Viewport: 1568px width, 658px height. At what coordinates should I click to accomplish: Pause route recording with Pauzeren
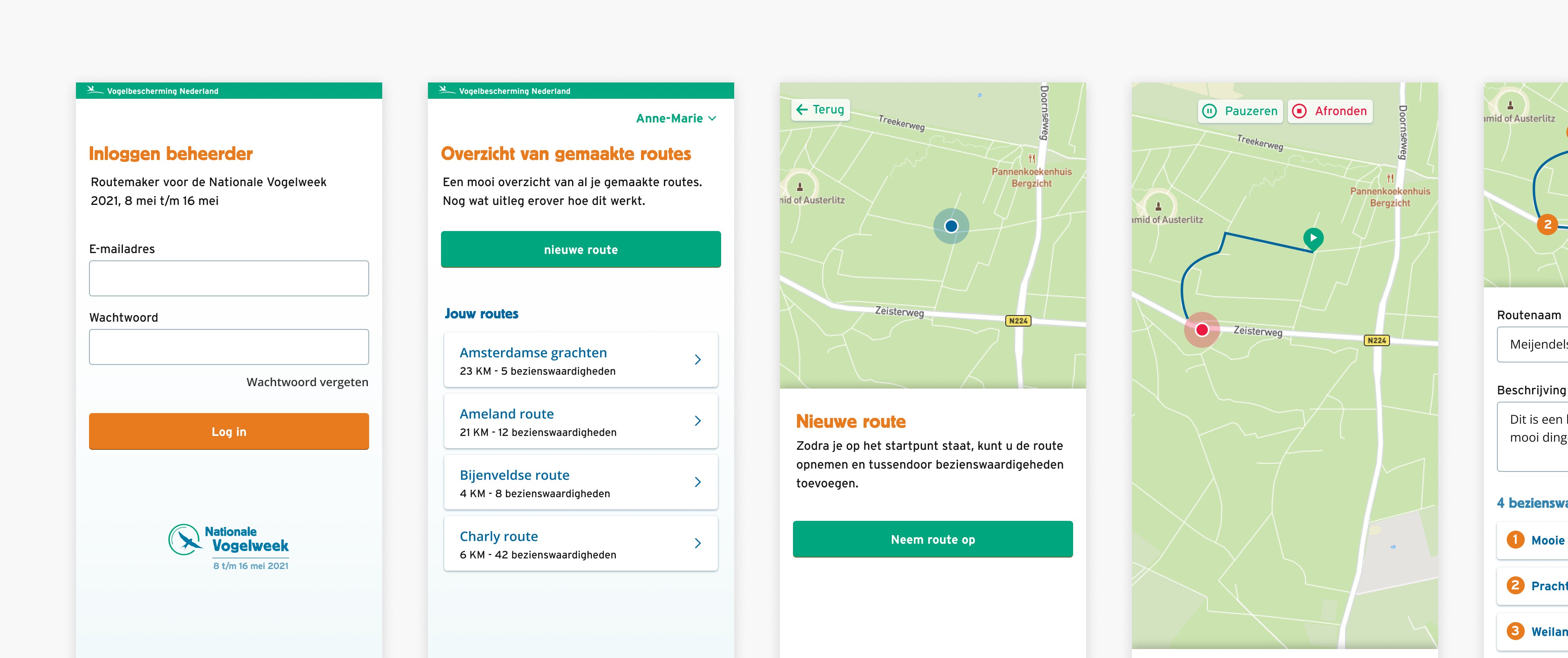coord(1241,111)
